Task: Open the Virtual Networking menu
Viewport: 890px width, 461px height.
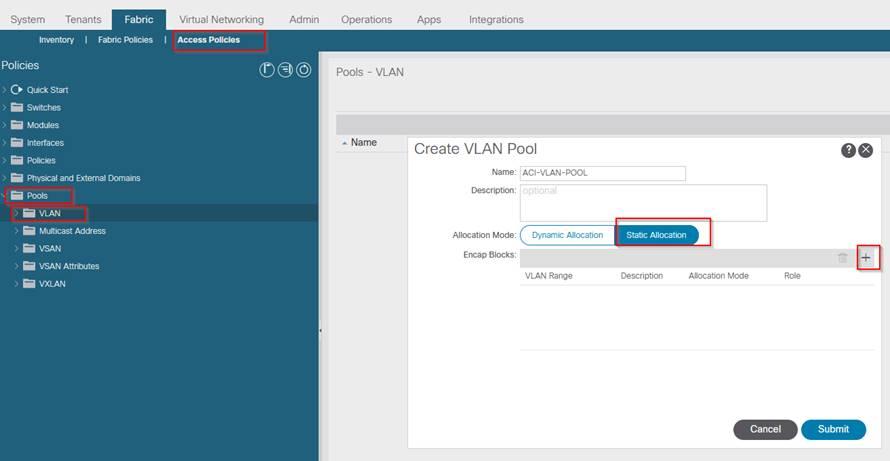Action: pos(221,19)
